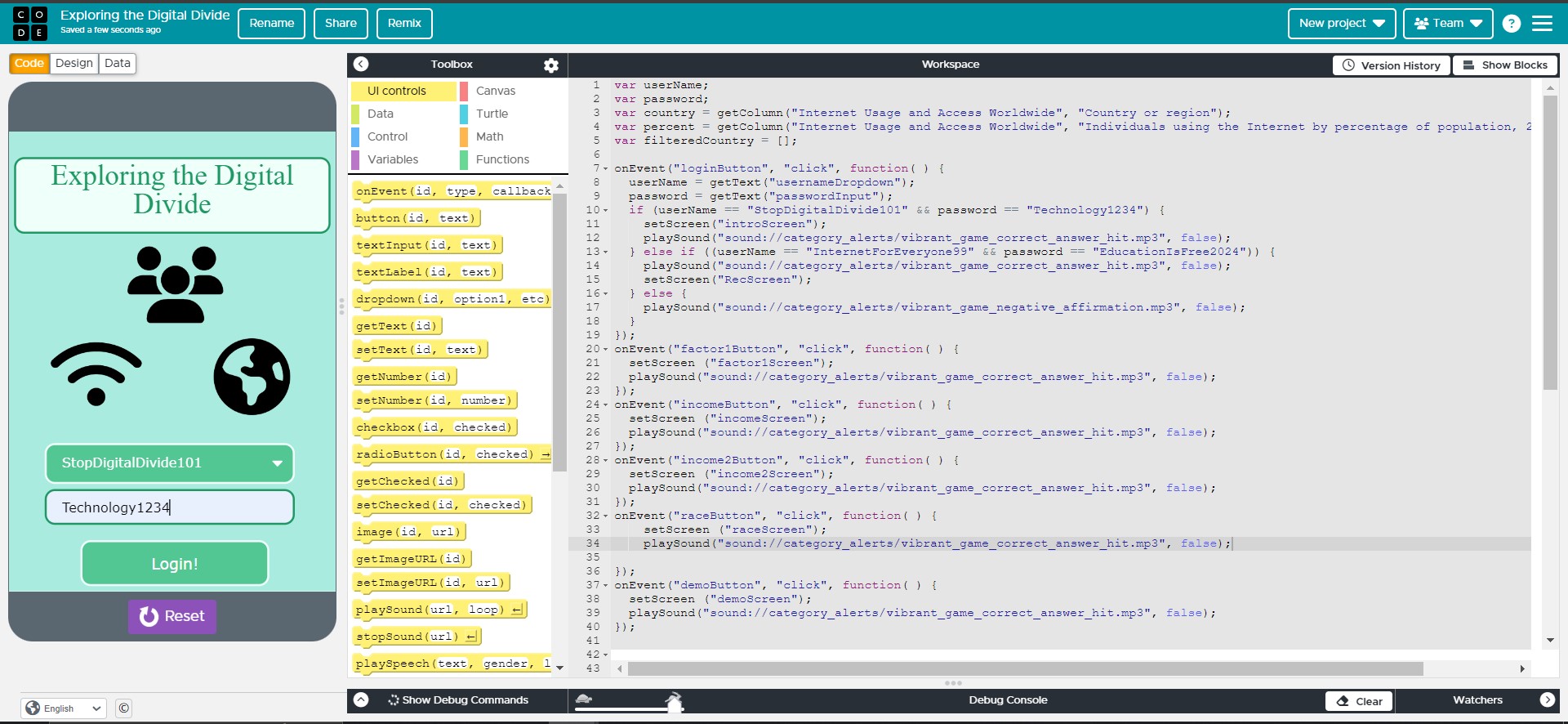Screen dimensions: 1568x724
Task: Select the onEvent block in toolbox
Action: click(453, 191)
